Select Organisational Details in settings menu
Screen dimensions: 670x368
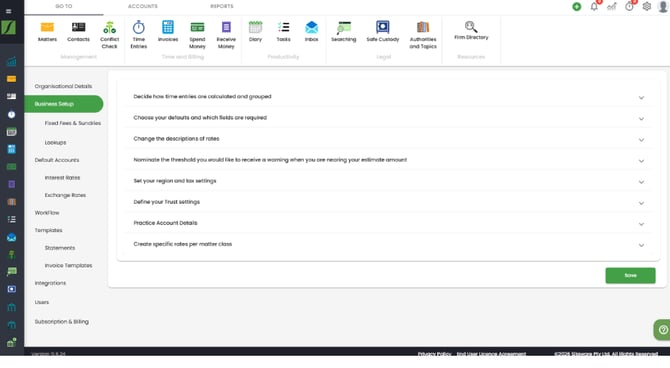point(63,86)
